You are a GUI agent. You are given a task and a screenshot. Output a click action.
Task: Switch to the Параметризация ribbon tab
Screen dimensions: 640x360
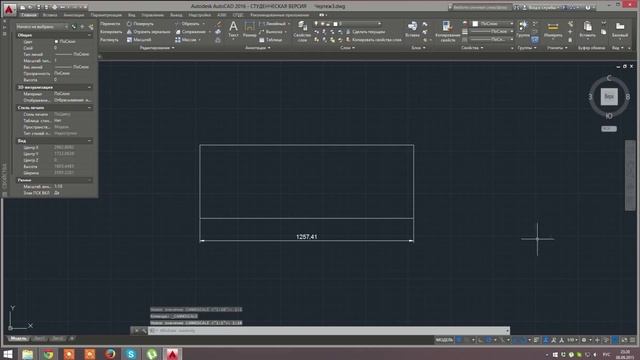point(106,15)
